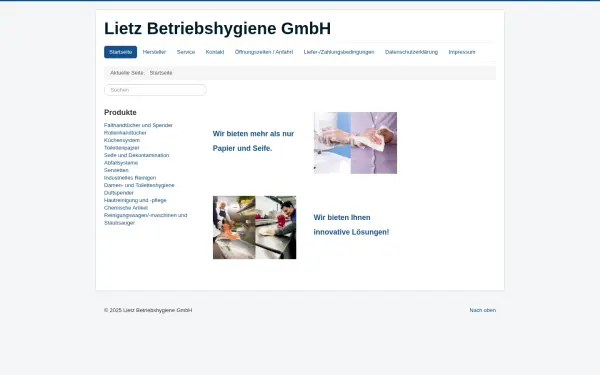600x375 pixels.
Task: Click the Nach oben link
Action: pyautogui.click(x=483, y=310)
